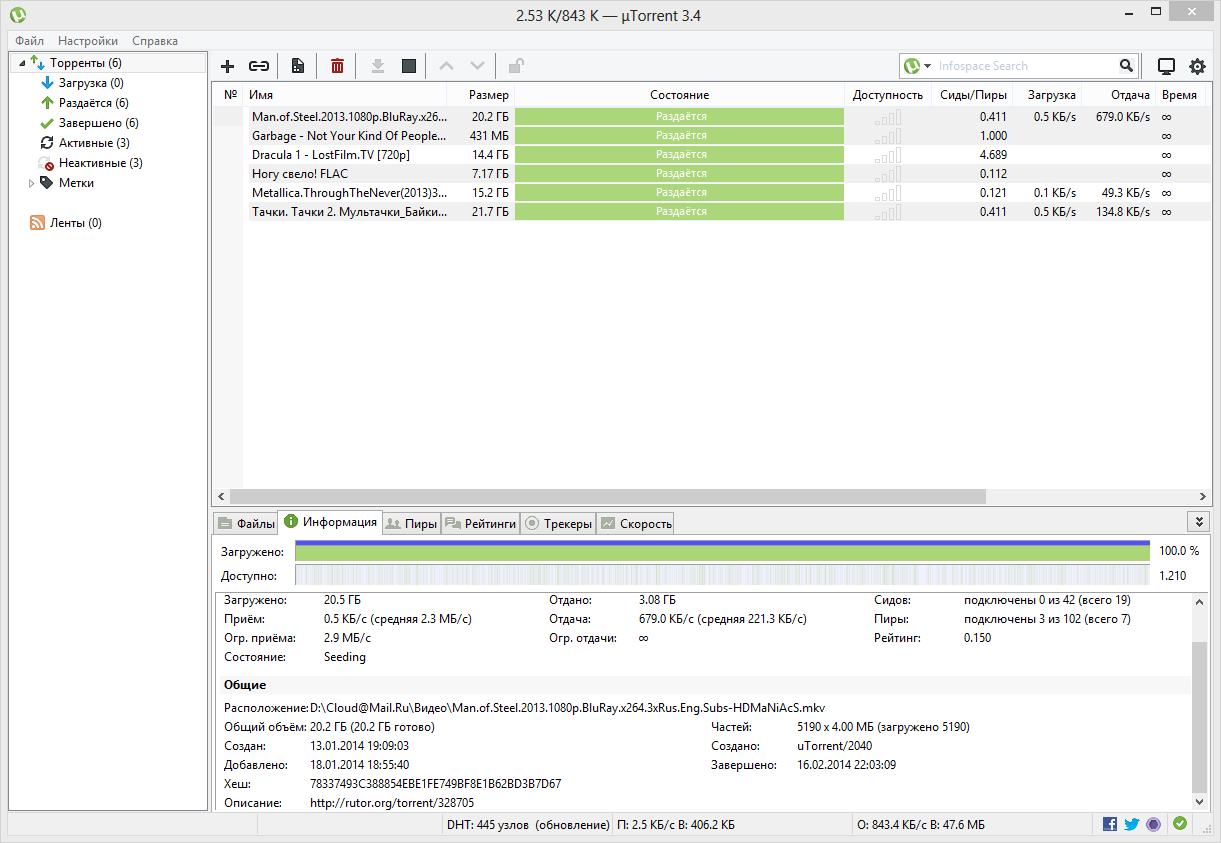Click the Twitter icon in status bar
Image resolution: width=1221 pixels, height=843 pixels.
pyautogui.click(x=1132, y=824)
